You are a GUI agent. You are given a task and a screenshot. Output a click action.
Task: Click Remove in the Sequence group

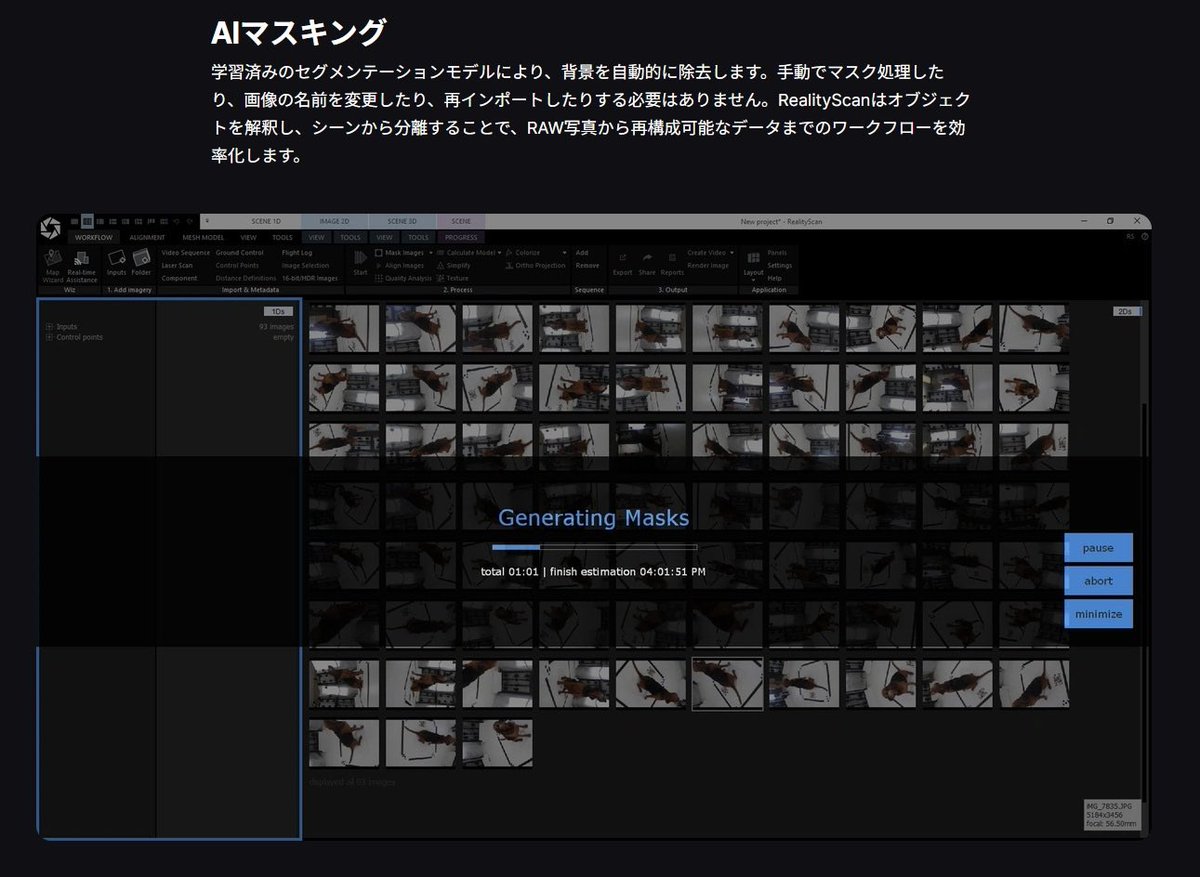(x=588, y=266)
